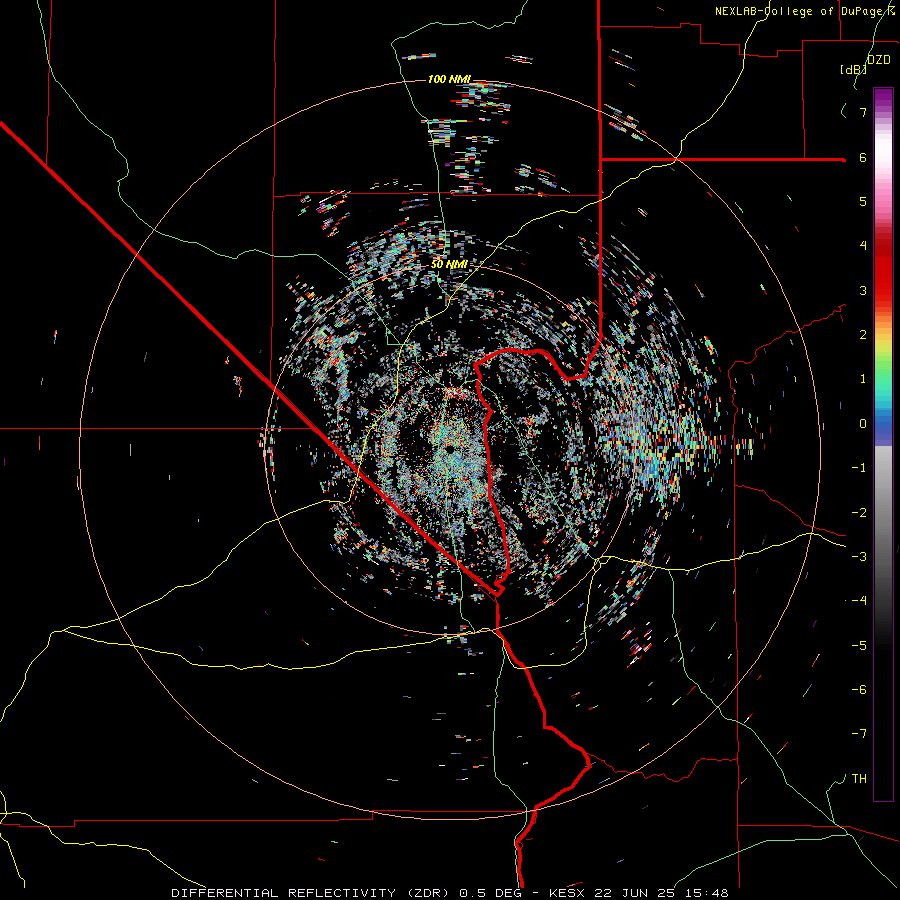
Task: Click the "0" value on the dB scale
Action: 863,424
